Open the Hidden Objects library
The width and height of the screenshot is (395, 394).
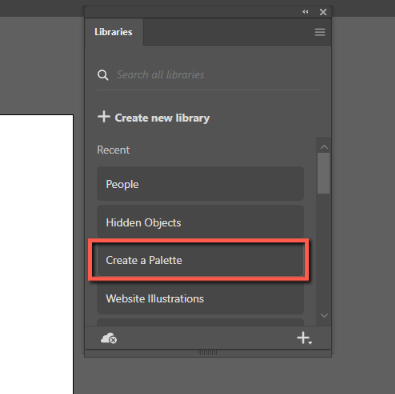coord(200,222)
